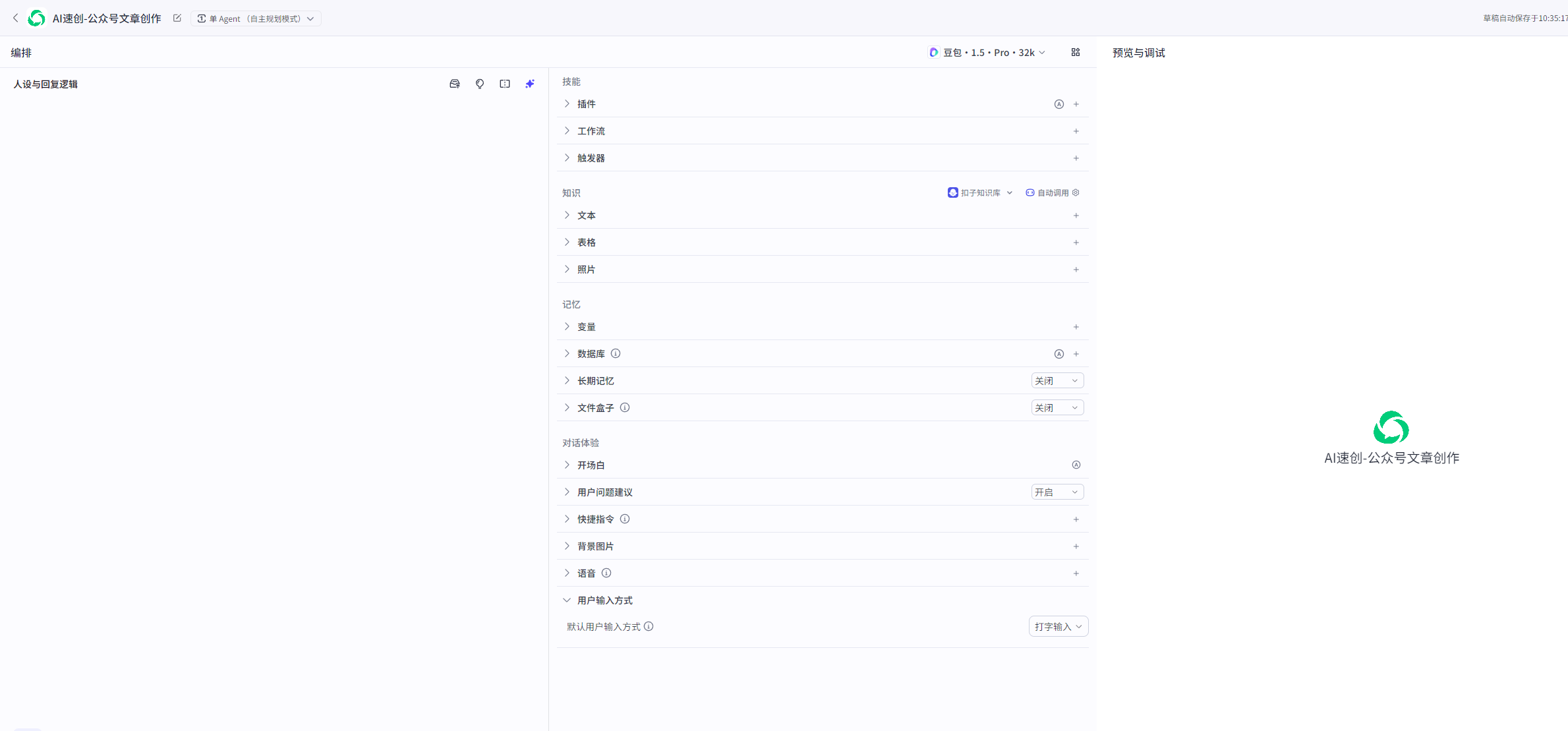
Task: Toggle 用户问题建议 开启 selector
Action: (1057, 492)
